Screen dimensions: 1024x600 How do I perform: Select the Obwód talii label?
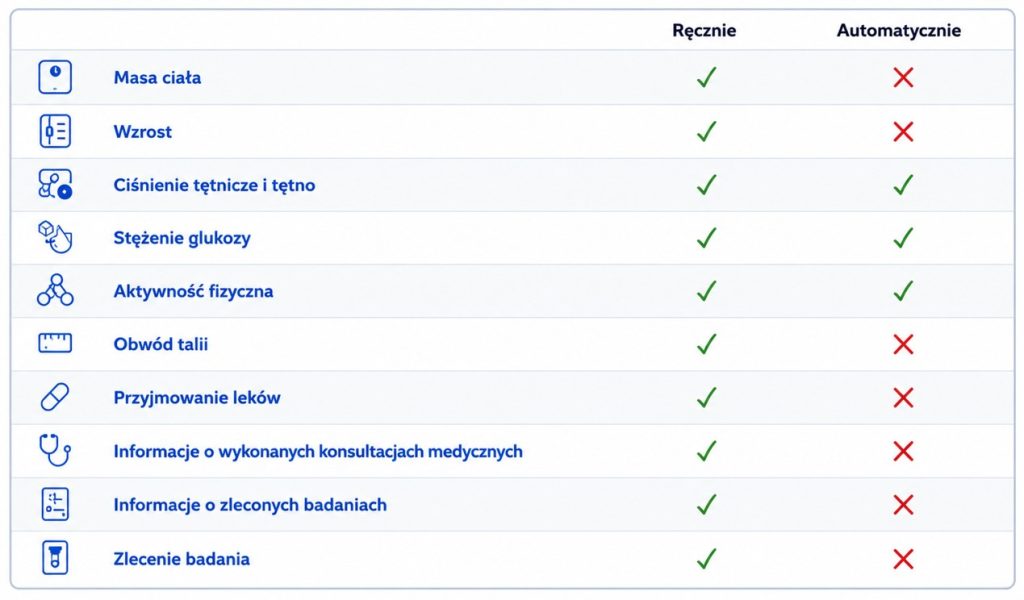161,344
